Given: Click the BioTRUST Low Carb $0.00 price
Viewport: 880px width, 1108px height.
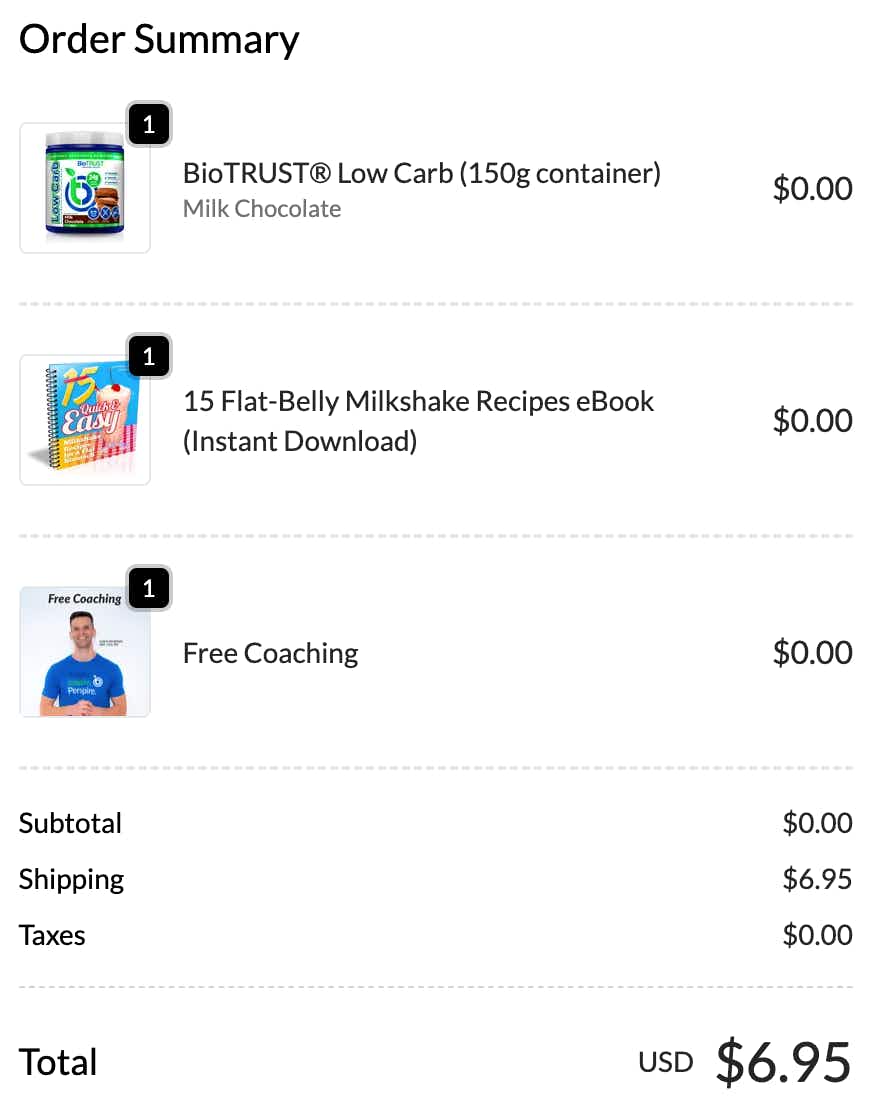Looking at the screenshot, I should (812, 189).
